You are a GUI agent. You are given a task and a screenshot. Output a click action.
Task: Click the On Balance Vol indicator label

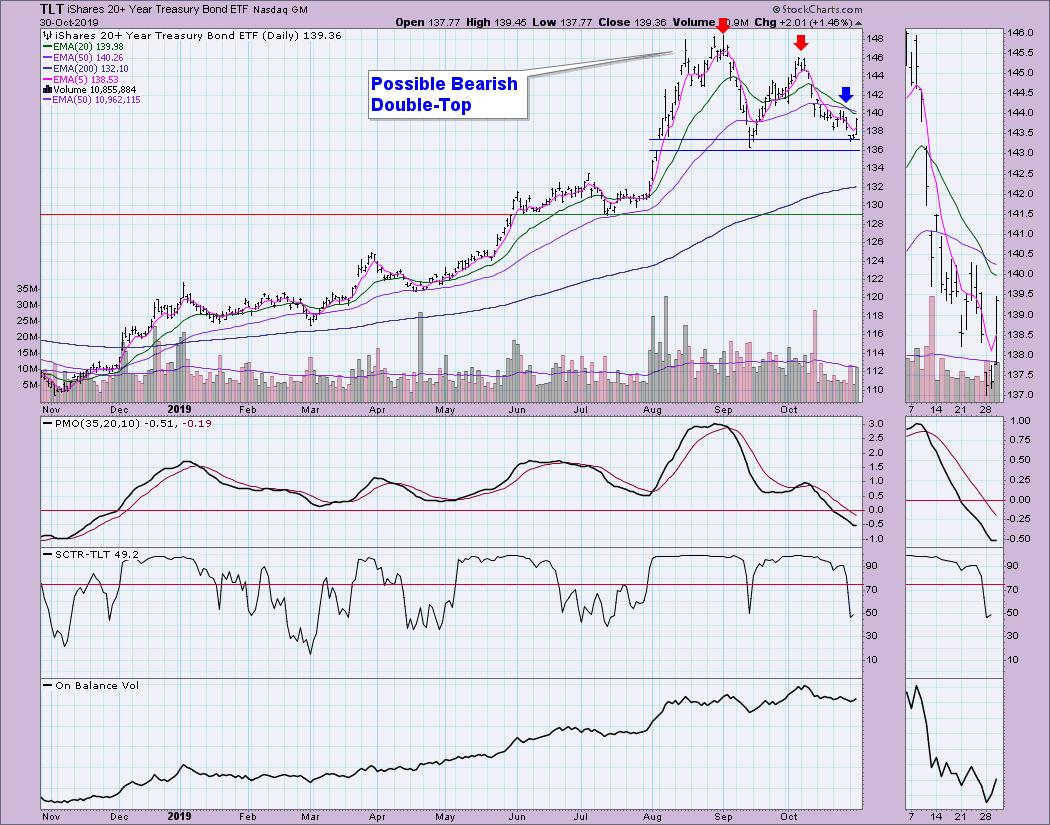click(x=96, y=686)
